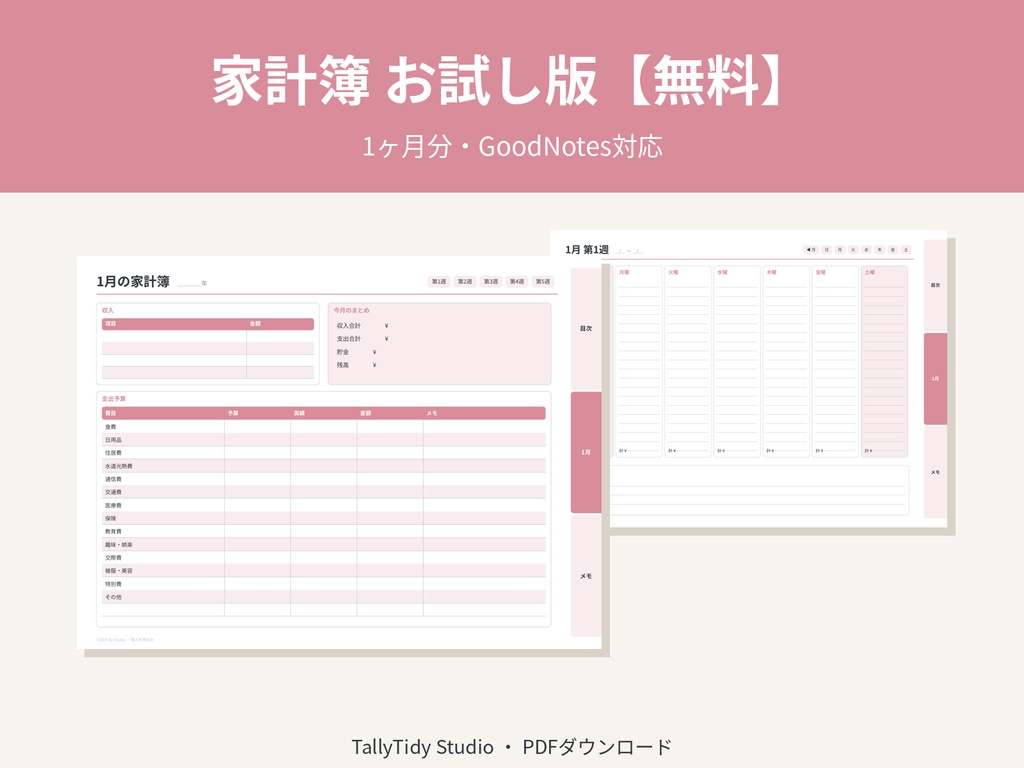Click the TallyTidy Studio・PDFダウンロード footer text

click(512, 746)
